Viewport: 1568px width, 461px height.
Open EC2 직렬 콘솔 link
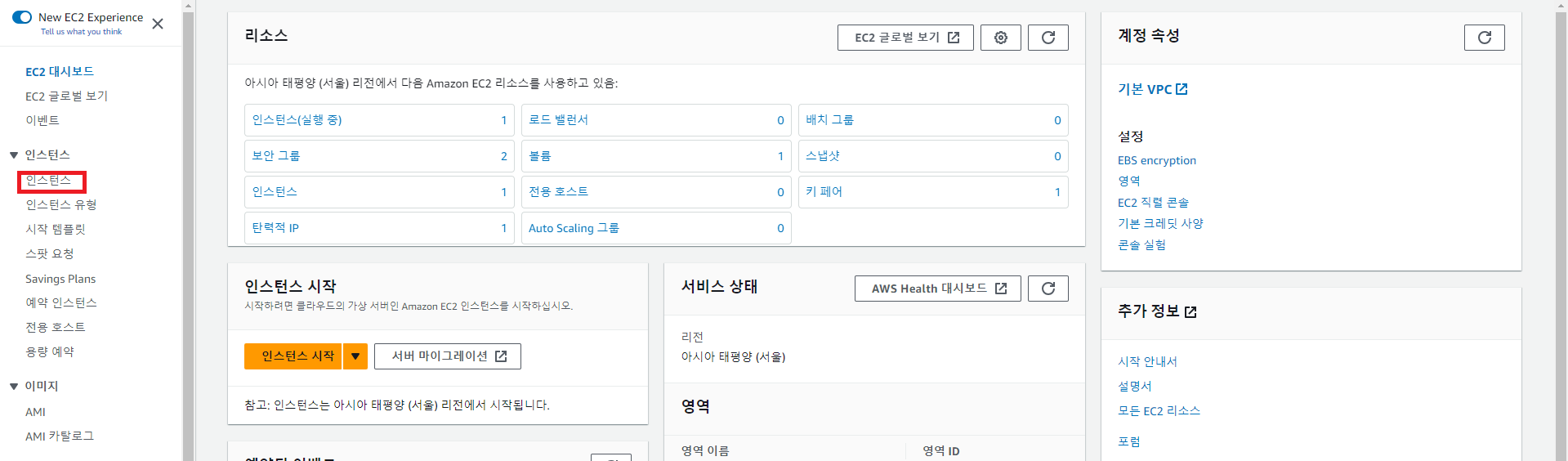1153,202
